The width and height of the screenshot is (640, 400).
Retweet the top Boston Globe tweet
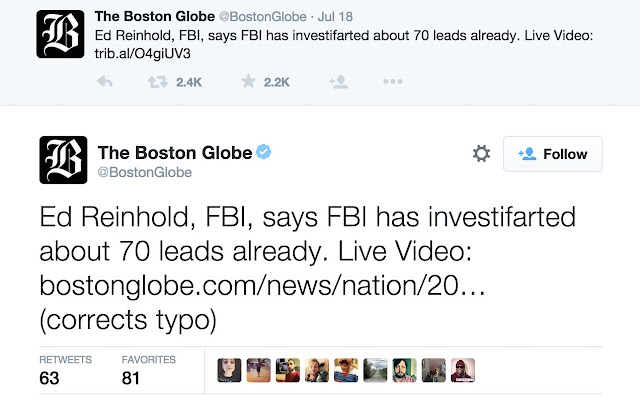[158, 82]
